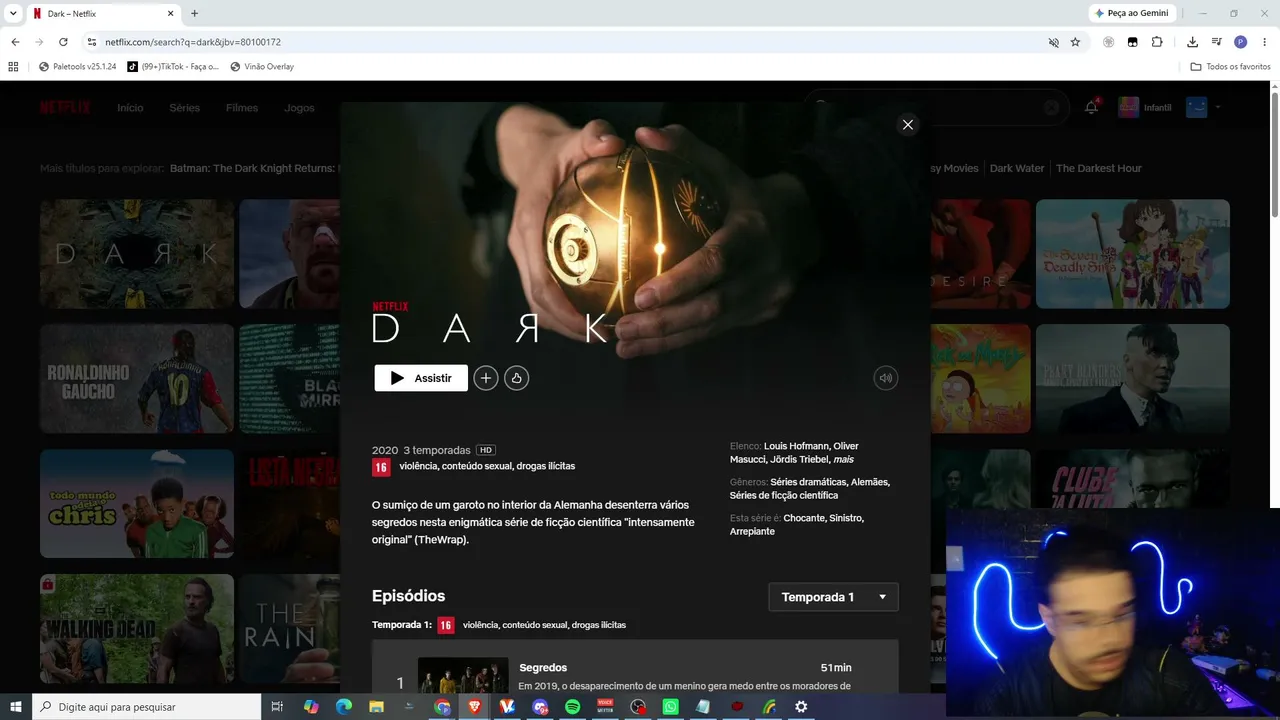The image size is (1280, 720).
Task: Open the 'Todos os favoritos' folder
Action: point(1230,67)
